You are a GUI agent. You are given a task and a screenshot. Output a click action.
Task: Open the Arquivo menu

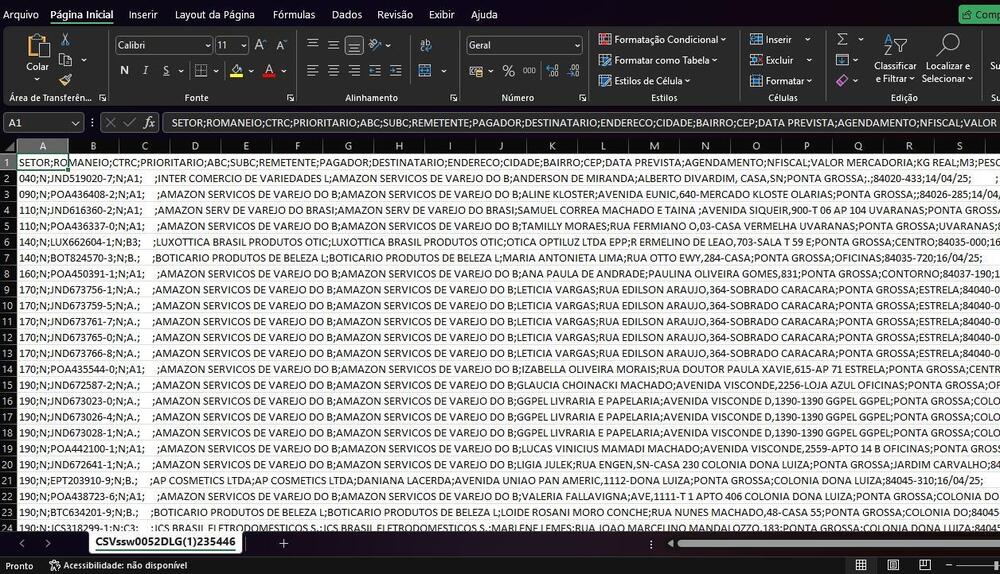pos(20,14)
